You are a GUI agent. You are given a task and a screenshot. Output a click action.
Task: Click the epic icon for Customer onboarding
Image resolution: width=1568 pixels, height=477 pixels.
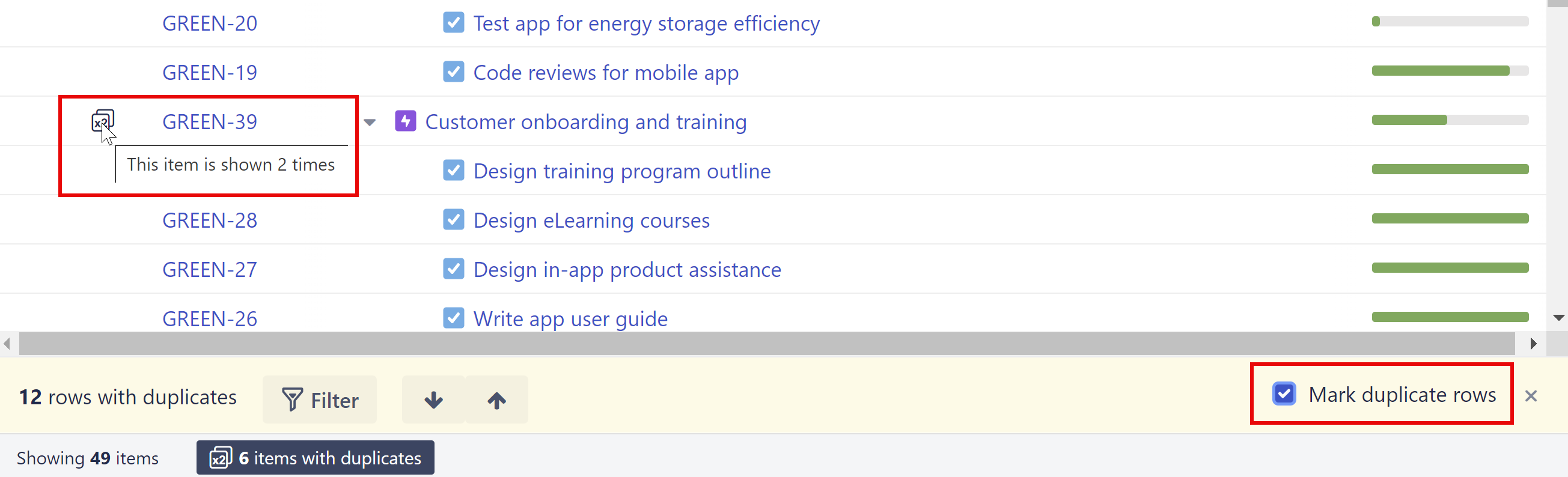click(406, 121)
